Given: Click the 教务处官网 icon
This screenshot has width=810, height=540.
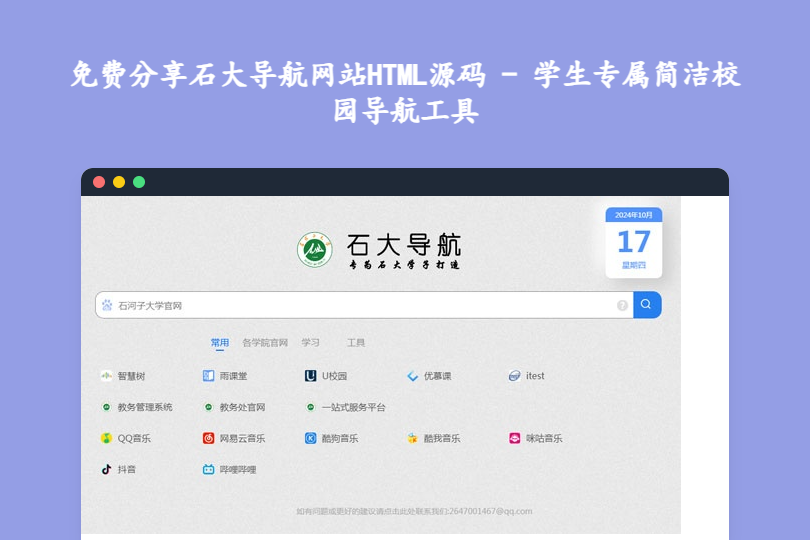Looking at the screenshot, I should 208,407.
